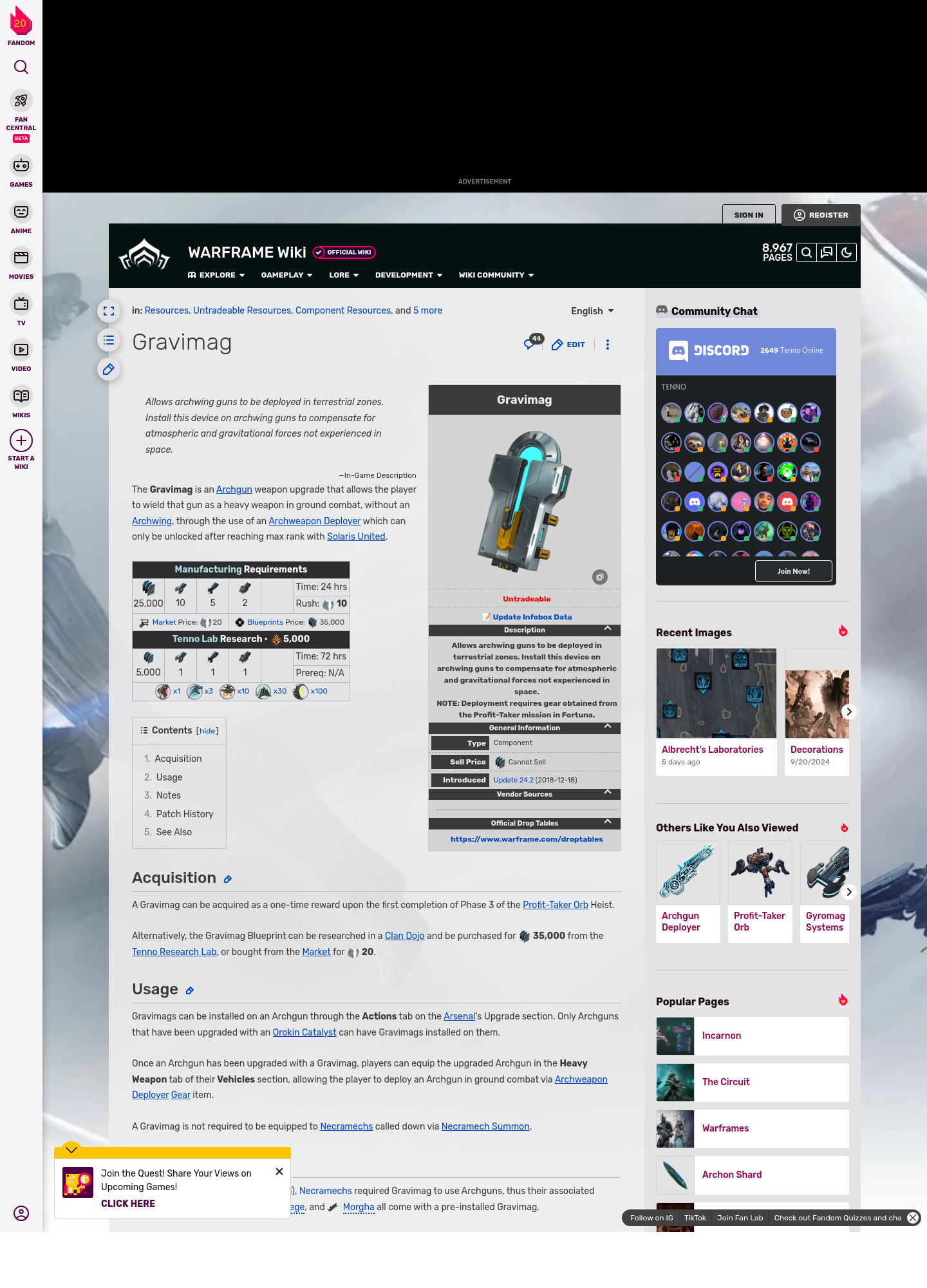Image resolution: width=927 pixels, height=1288 pixels.
Task: Open the Anime sidebar icon
Action: pyautogui.click(x=21, y=212)
